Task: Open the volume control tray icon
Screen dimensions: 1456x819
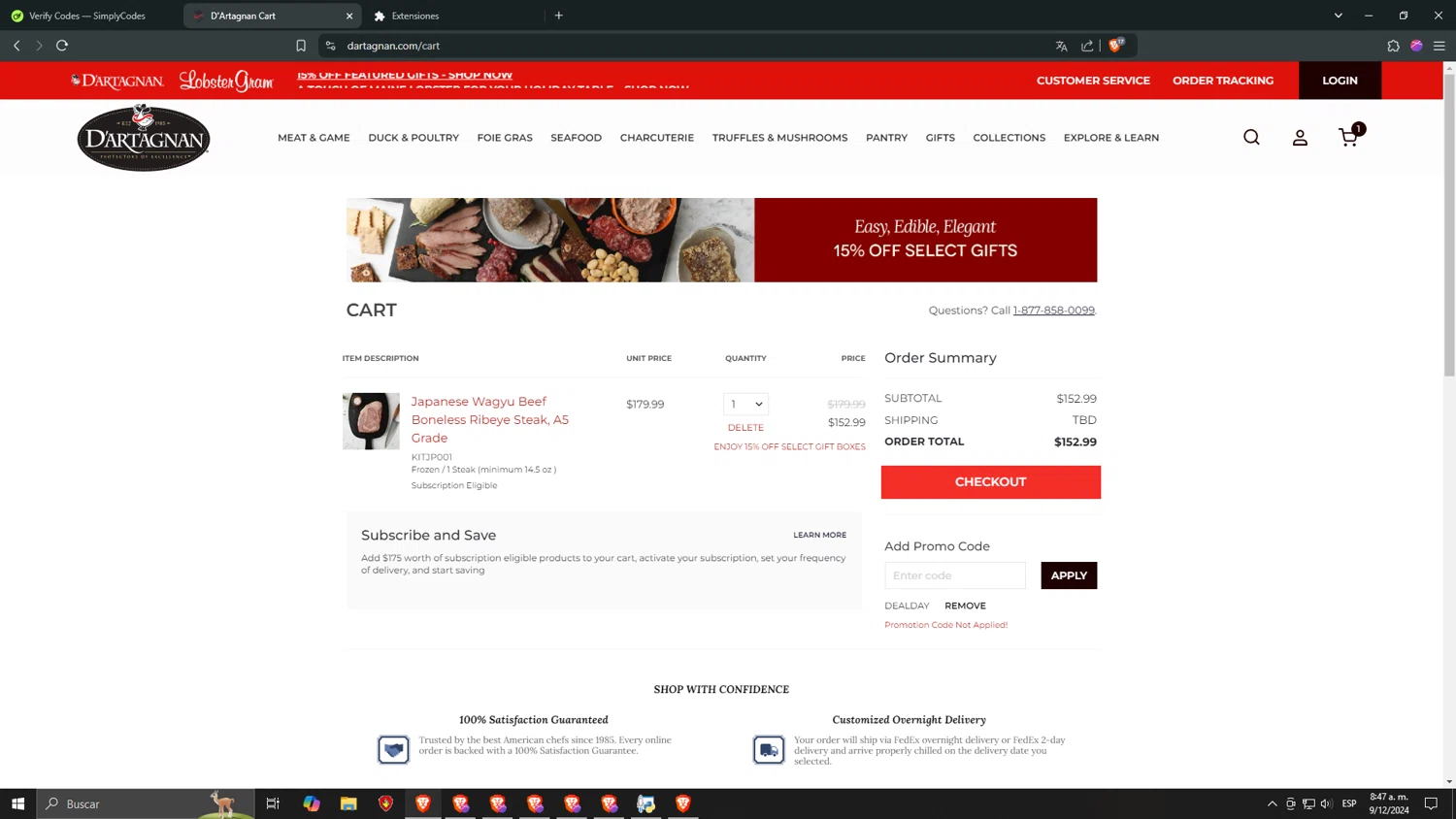Action: pos(1326,803)
